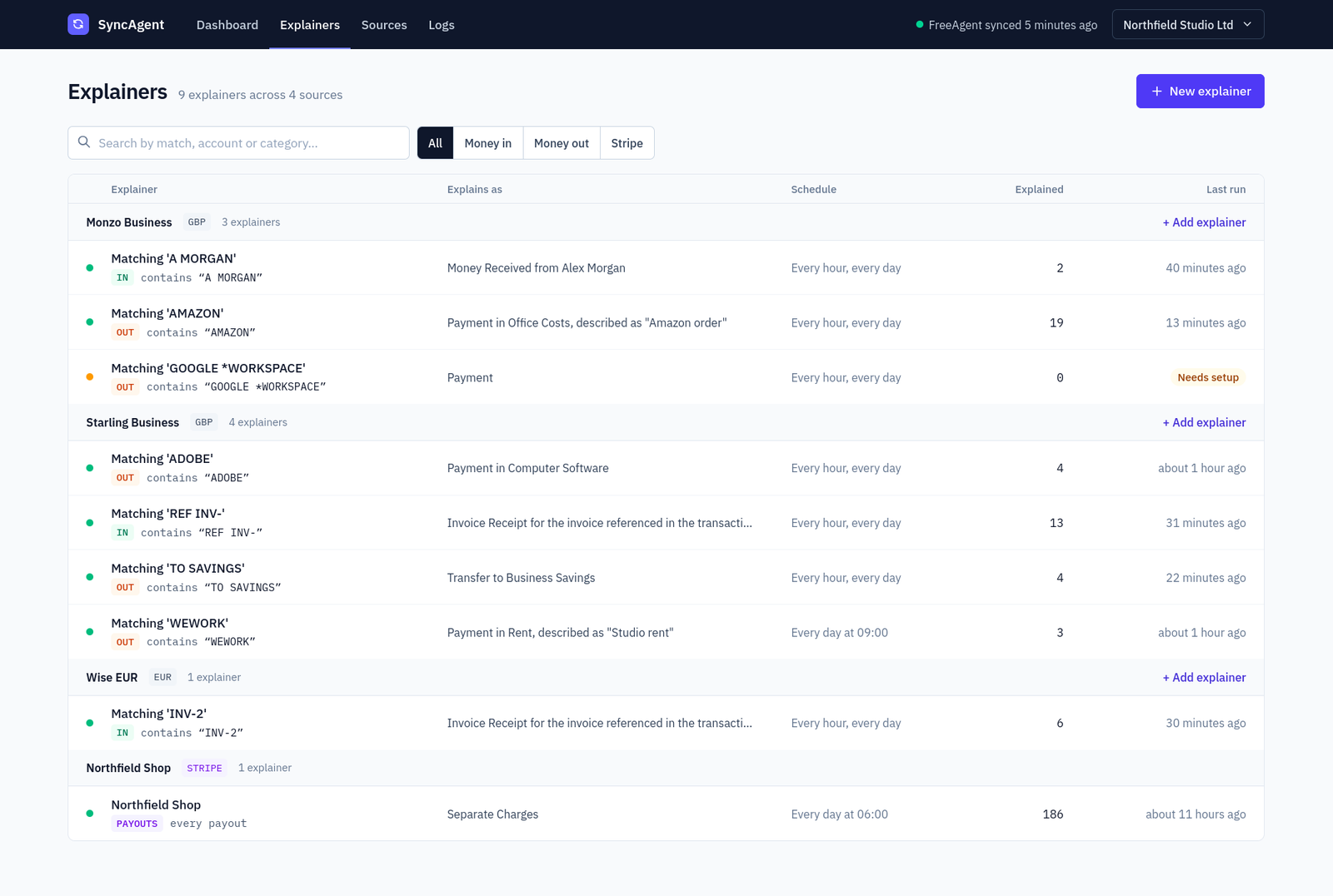Click orange status dot for GOOGLE *WORKSPACE

point(90,377)
